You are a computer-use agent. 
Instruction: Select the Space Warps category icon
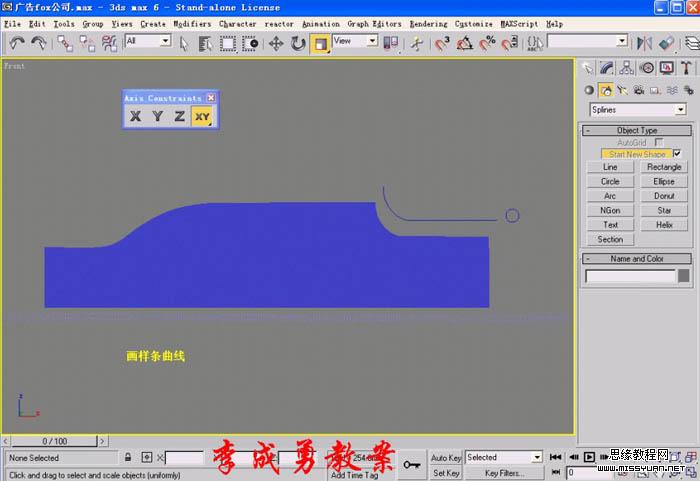pyautogui.click(x=672, y=90)
